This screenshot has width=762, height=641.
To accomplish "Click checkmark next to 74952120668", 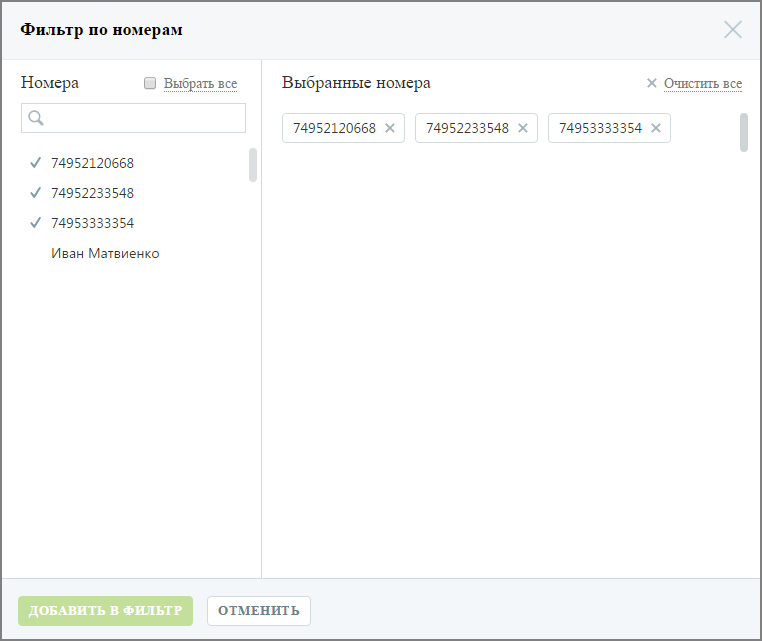I will click(35, 163).
